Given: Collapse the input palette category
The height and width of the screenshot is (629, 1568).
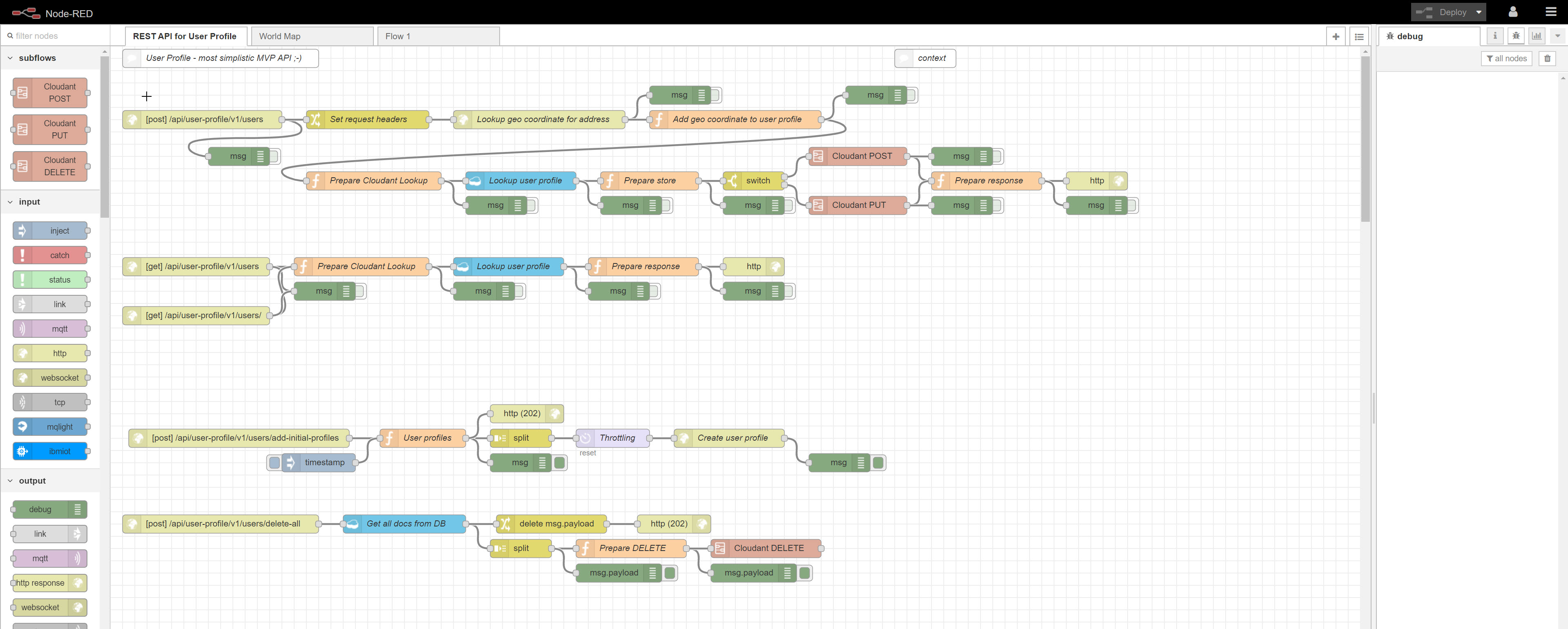Looking at the screenshot, I should pyautogui.click(x=10, y=202).
